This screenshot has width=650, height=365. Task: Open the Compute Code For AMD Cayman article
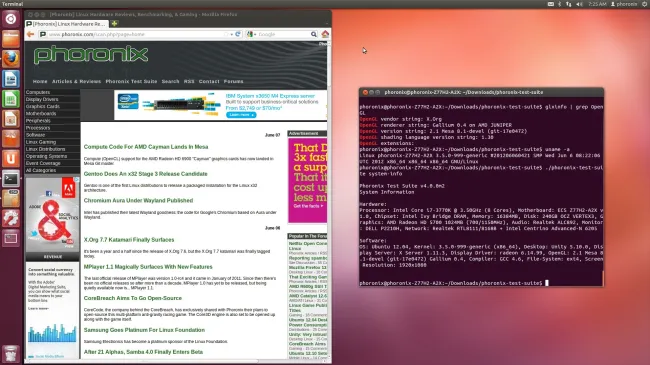pos(146,147)
